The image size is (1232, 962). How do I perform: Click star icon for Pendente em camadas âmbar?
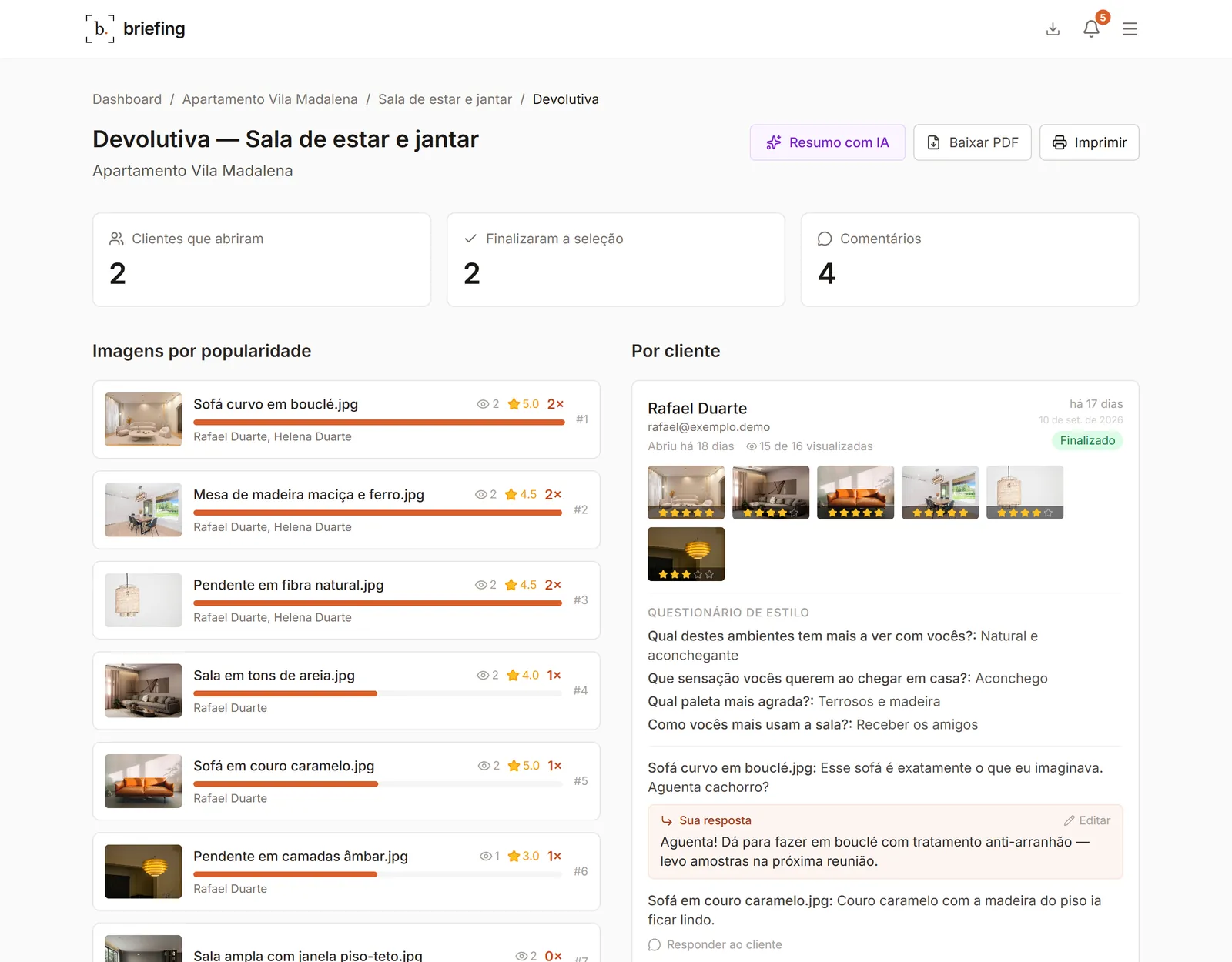[514, 857]
